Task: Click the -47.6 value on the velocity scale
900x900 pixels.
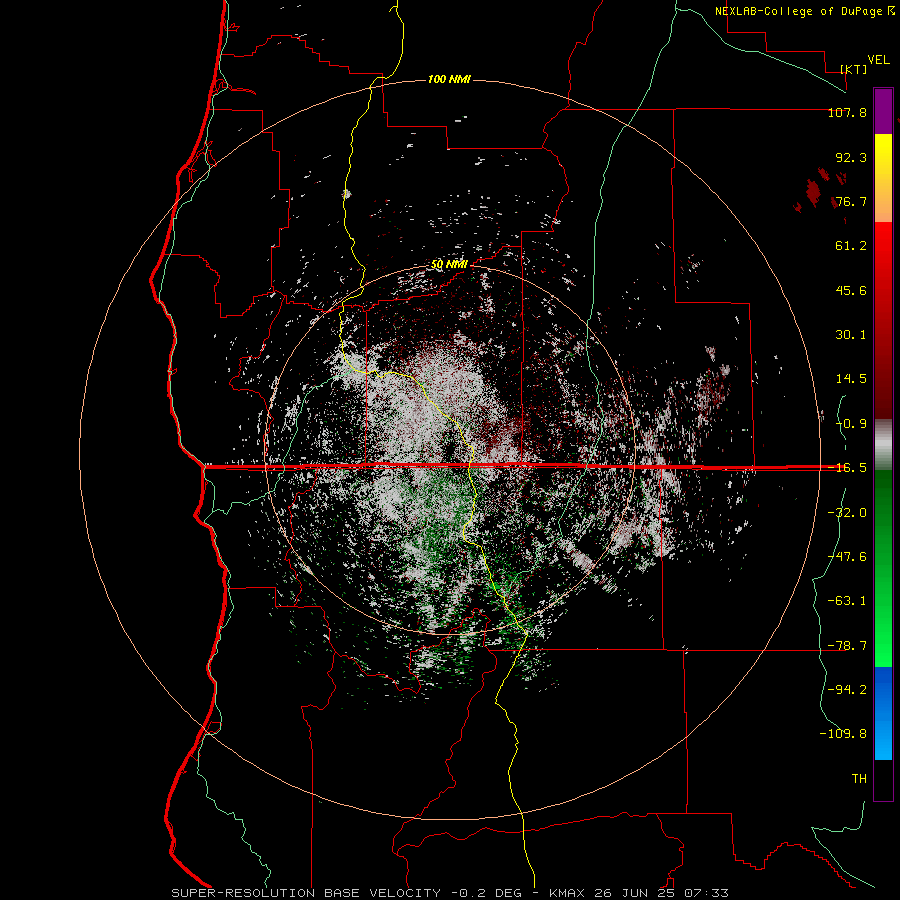Action: click(847, 557)
